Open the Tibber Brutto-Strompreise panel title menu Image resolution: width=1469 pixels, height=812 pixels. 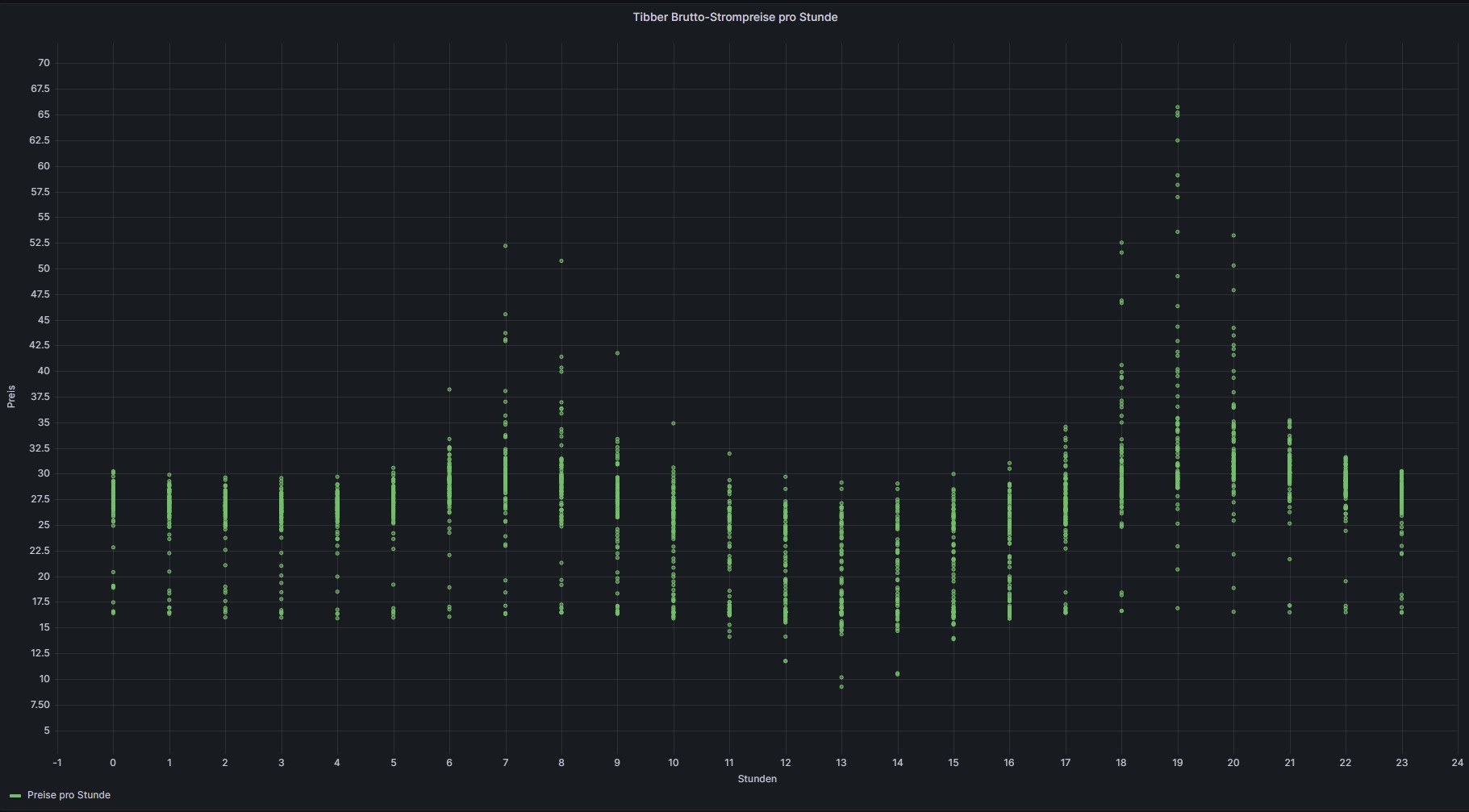click(735, 17)
